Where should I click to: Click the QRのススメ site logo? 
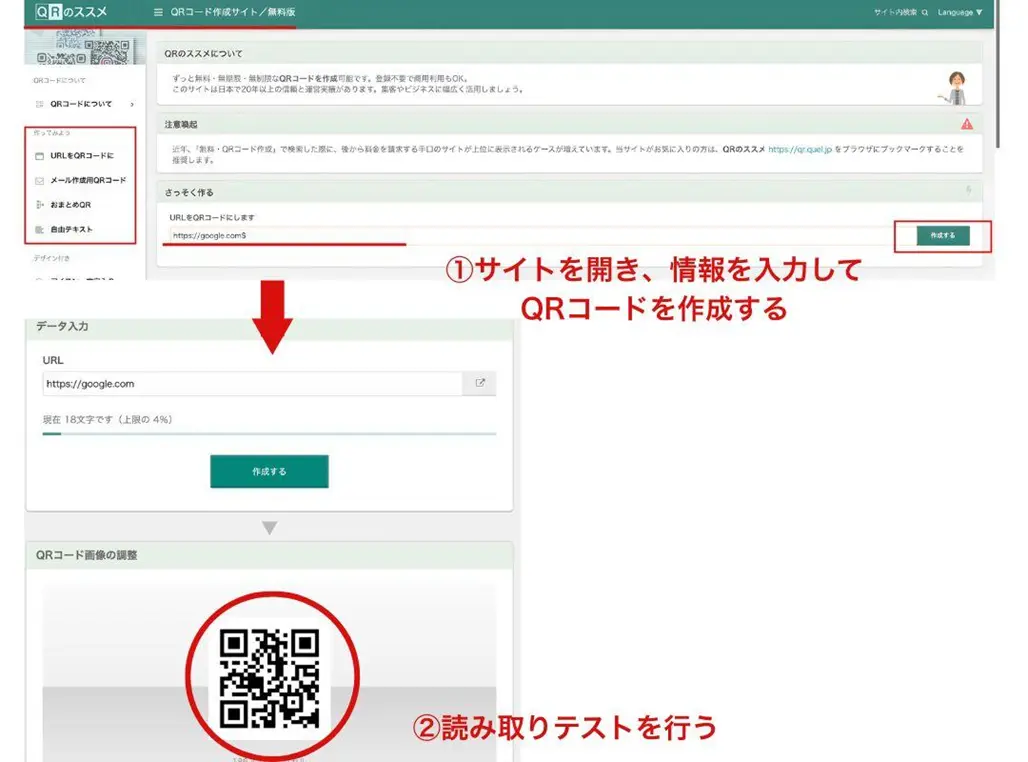coord(71,12)
